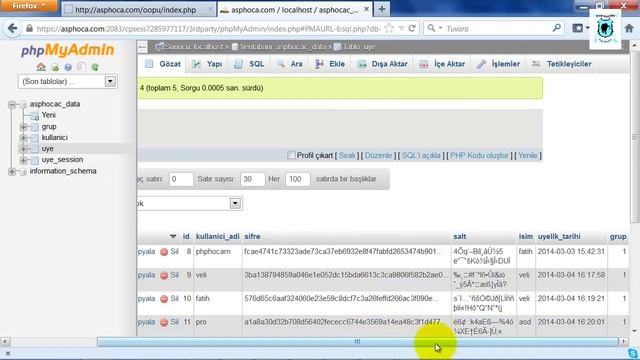This screenshot has width=640, height=360.
Task: Click the horizontal scrollbar thumb
Action: (x=357, y=342)
